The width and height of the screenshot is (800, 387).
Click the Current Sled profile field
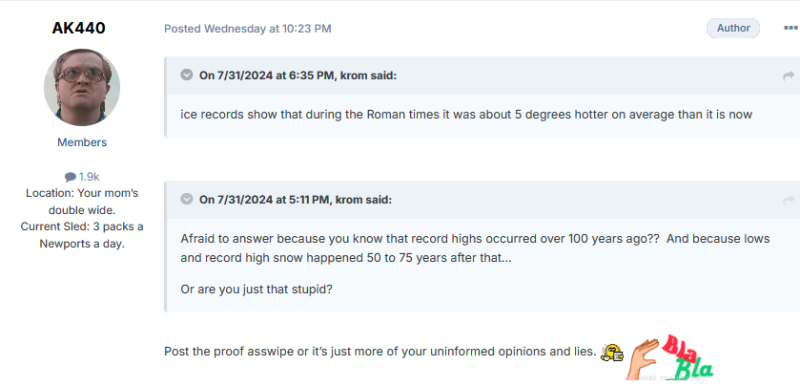pos(82,235)
